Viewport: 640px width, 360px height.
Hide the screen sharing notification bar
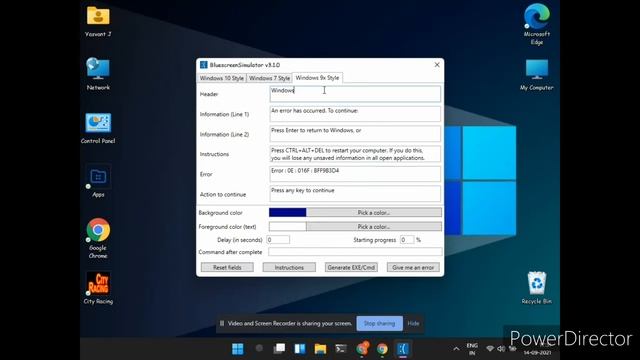(413, 323)
